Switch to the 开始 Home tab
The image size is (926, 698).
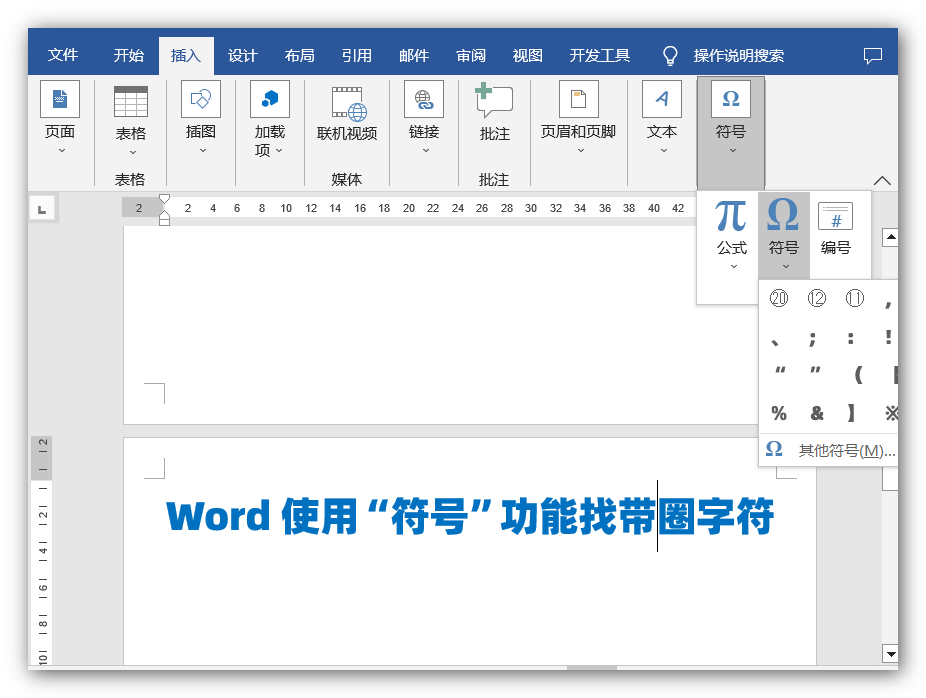pyautogui.click(x=129, y=56)
